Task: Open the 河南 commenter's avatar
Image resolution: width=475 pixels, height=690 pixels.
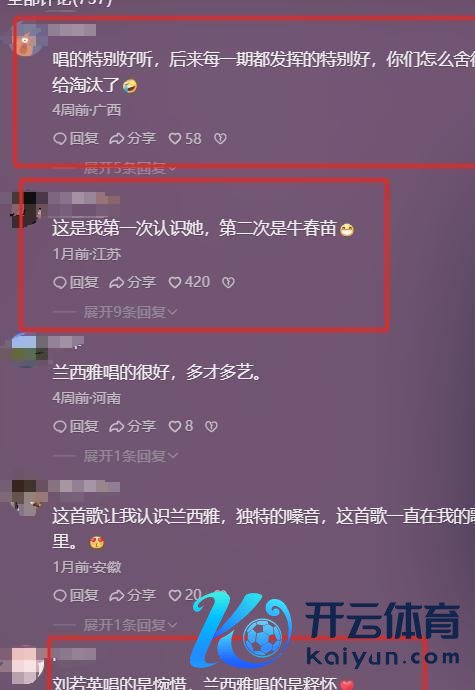Action: click(x=27, y=351)
